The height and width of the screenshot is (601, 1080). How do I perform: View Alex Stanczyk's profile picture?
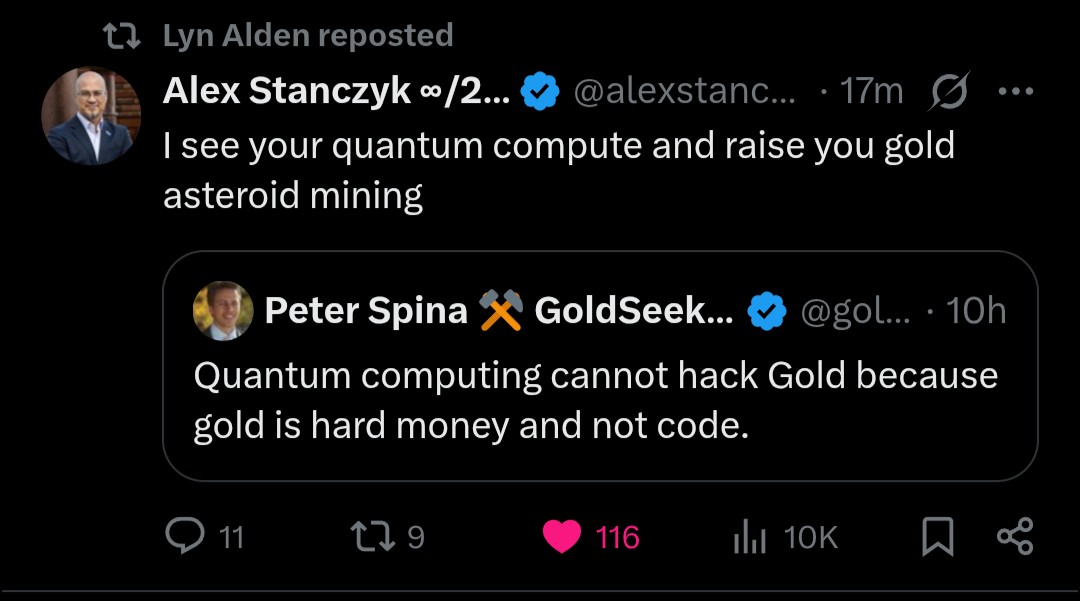click(x=90, y=116)
